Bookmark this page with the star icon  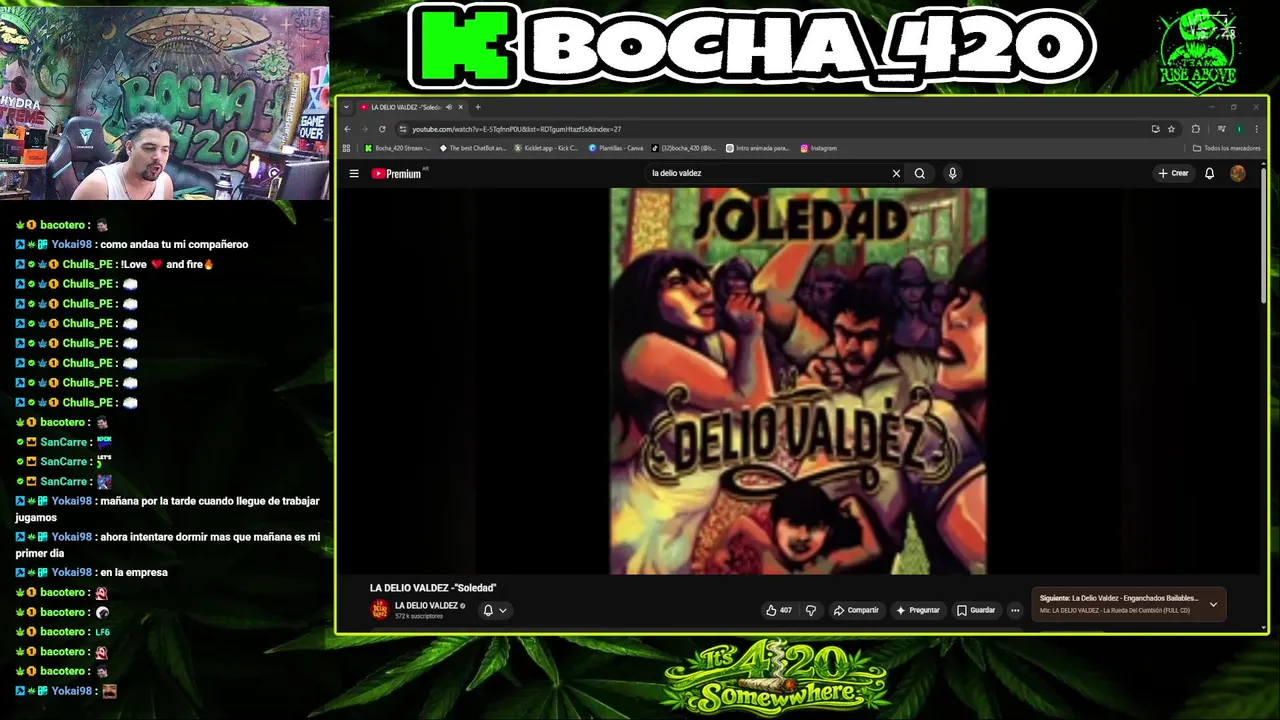tap(1171, 129)
